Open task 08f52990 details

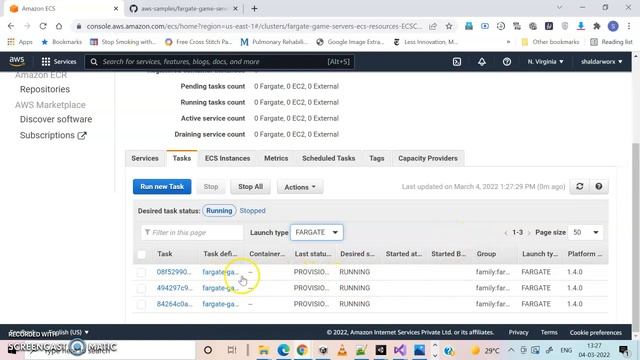[x=174, y=272]
